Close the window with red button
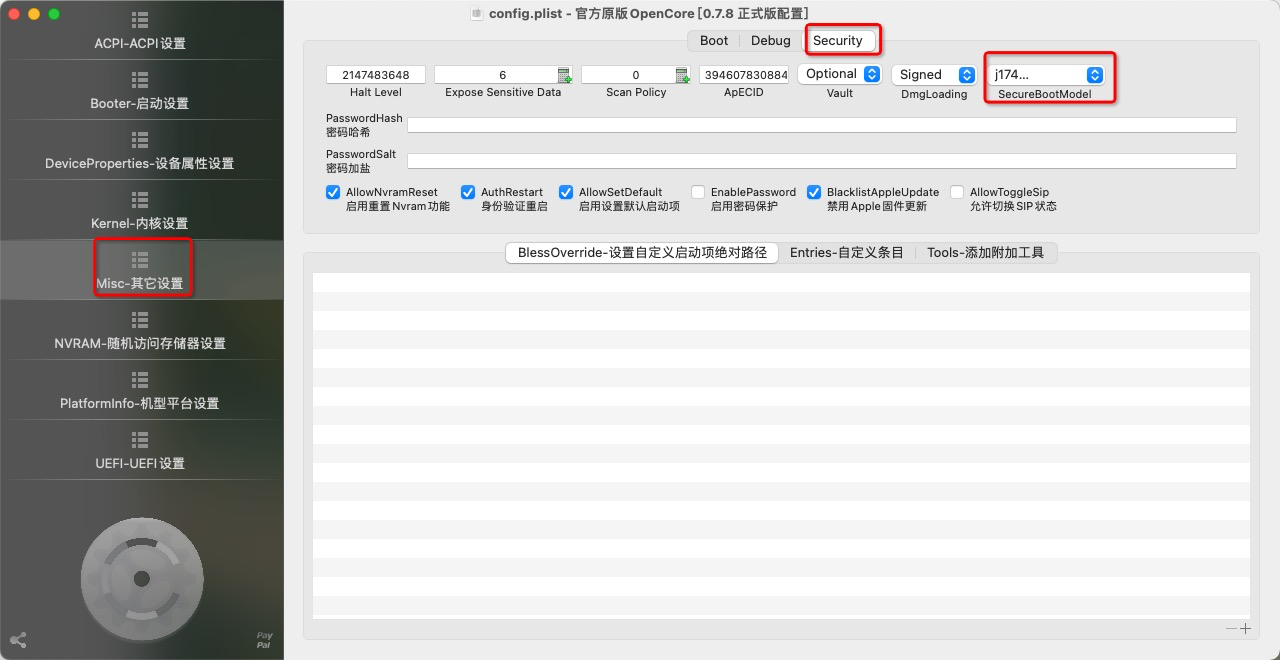1280x660 pixels. click(14, 14)
